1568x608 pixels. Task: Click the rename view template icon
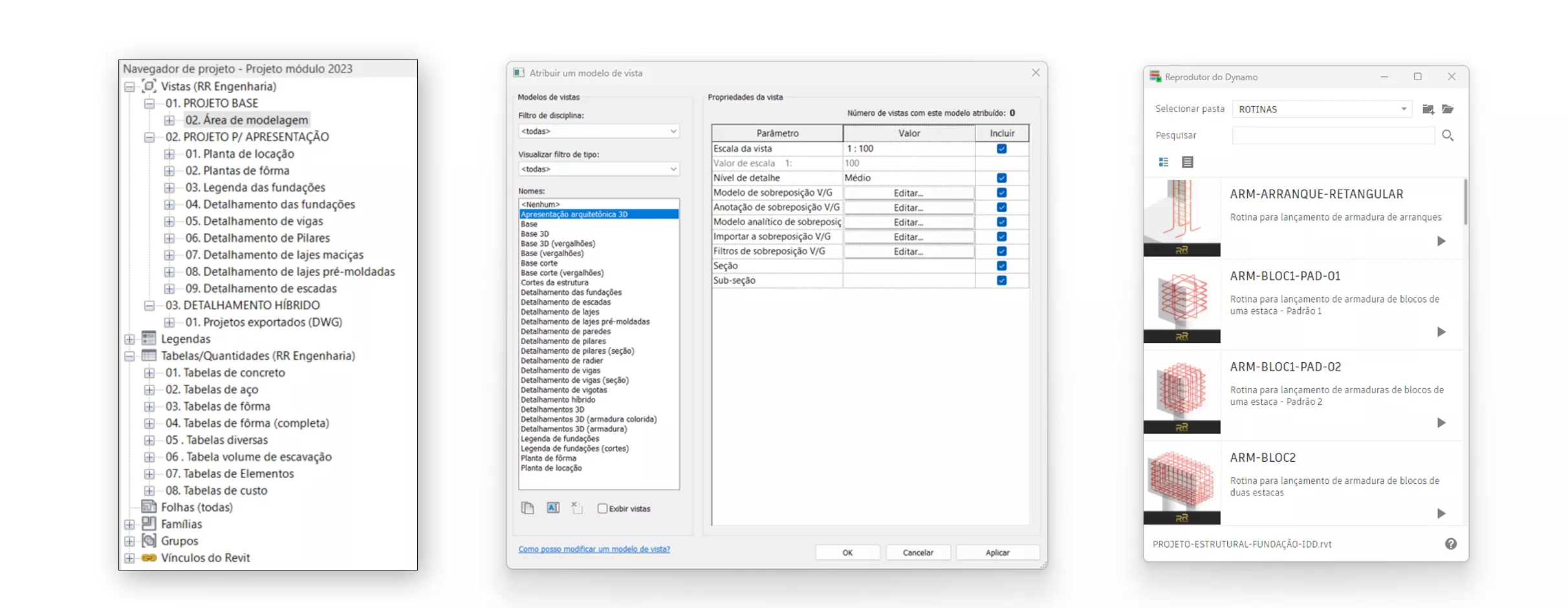click(x=552, y=508)
